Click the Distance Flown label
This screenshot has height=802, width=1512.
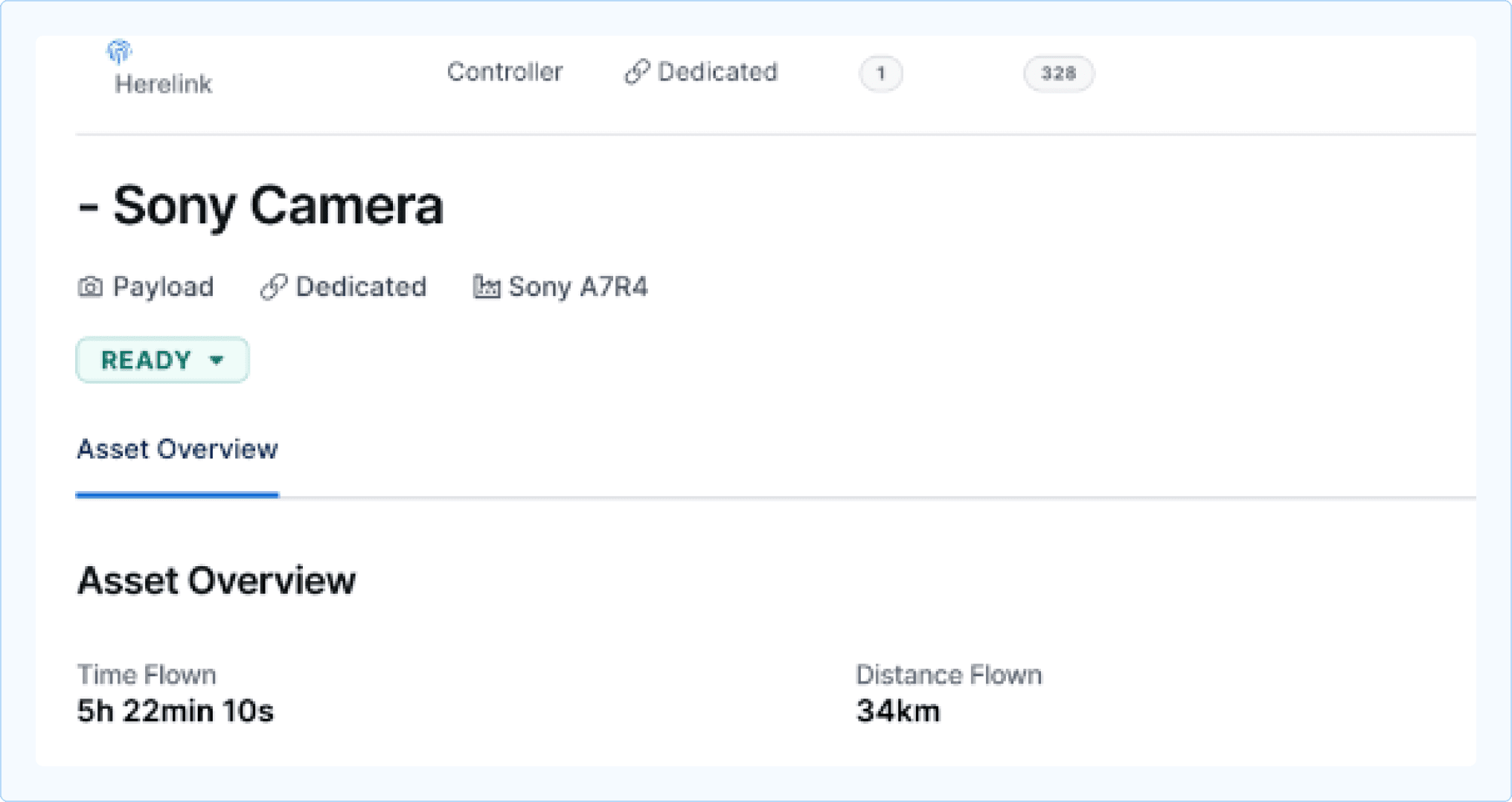(949, 675)
